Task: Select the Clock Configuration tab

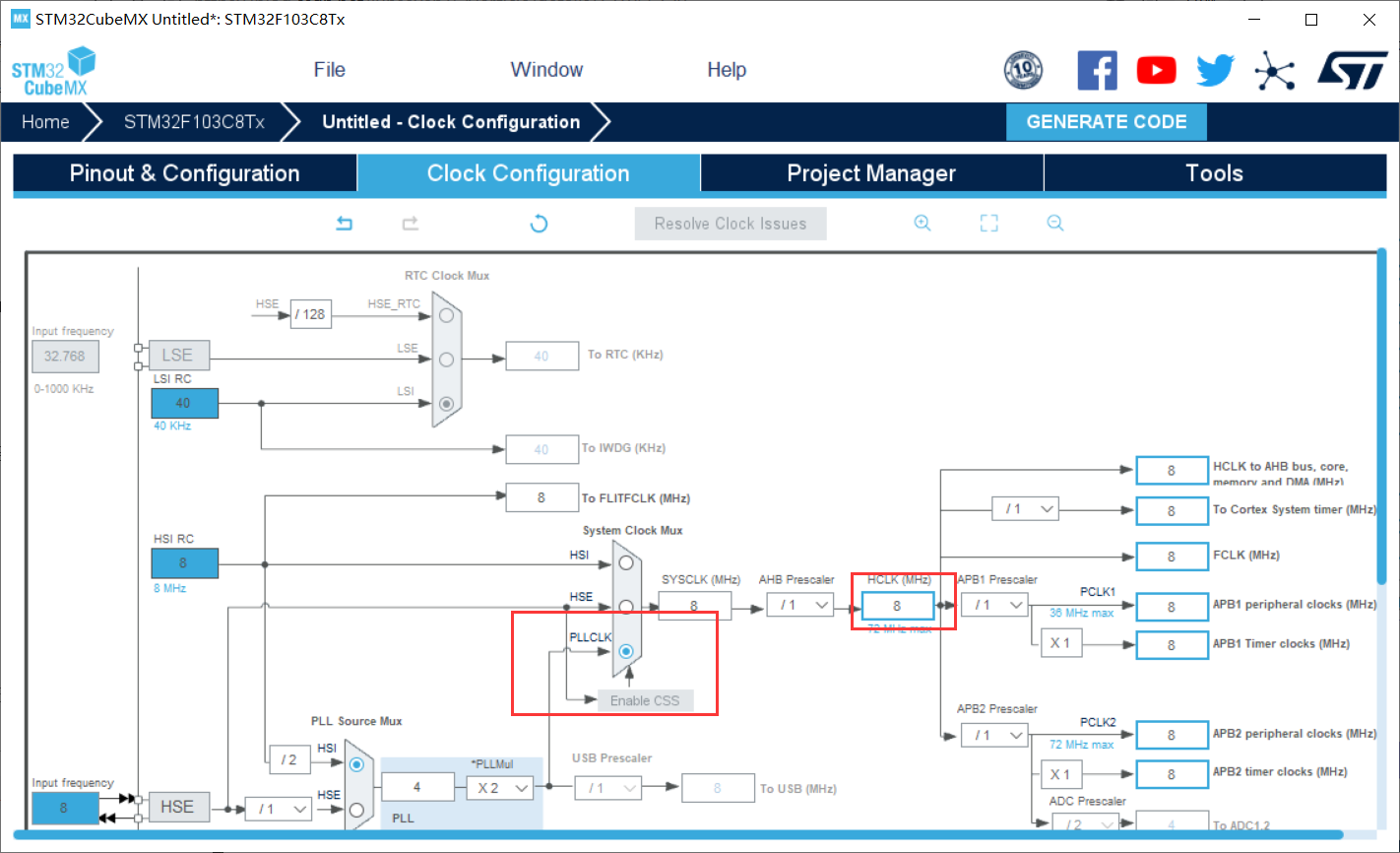Action: (529, 173)
